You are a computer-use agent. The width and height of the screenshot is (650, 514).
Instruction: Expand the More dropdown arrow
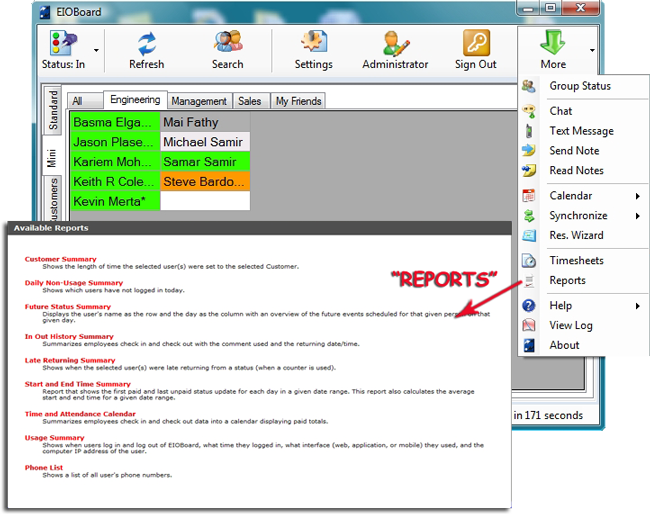pyautogui.click(x=592, y=50)
